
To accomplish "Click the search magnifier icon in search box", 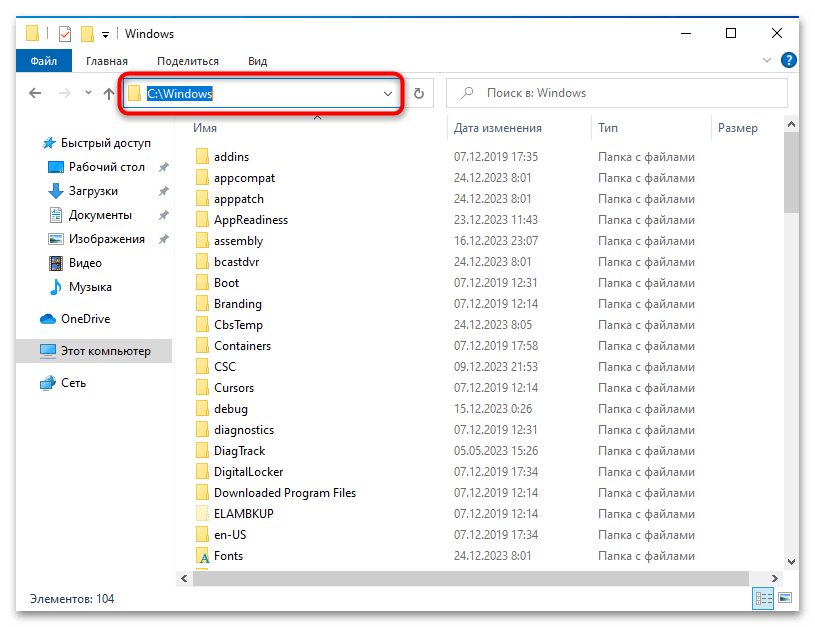I will coord(466,92).
